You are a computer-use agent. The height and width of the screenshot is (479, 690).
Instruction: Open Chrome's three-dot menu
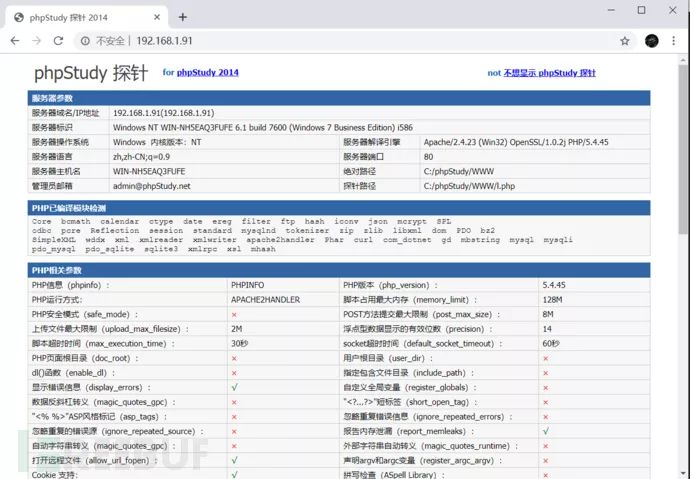point(673,41)
